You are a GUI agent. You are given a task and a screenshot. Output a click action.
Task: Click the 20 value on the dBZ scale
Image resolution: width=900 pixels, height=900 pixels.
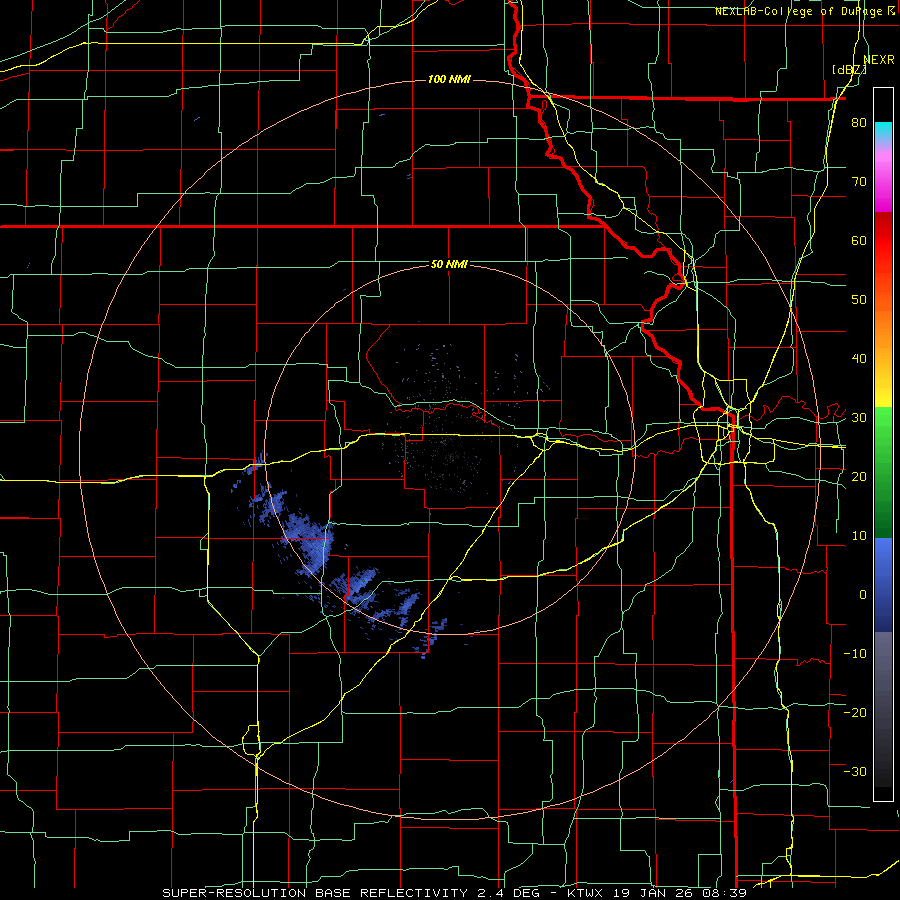click(x=859, y=476)
